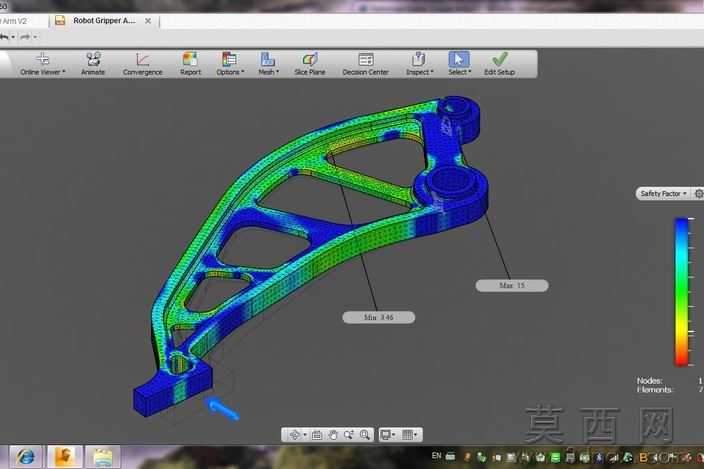
Task: Expand the Grid and Snaps dropdown arrow
Action: point(416,434)
